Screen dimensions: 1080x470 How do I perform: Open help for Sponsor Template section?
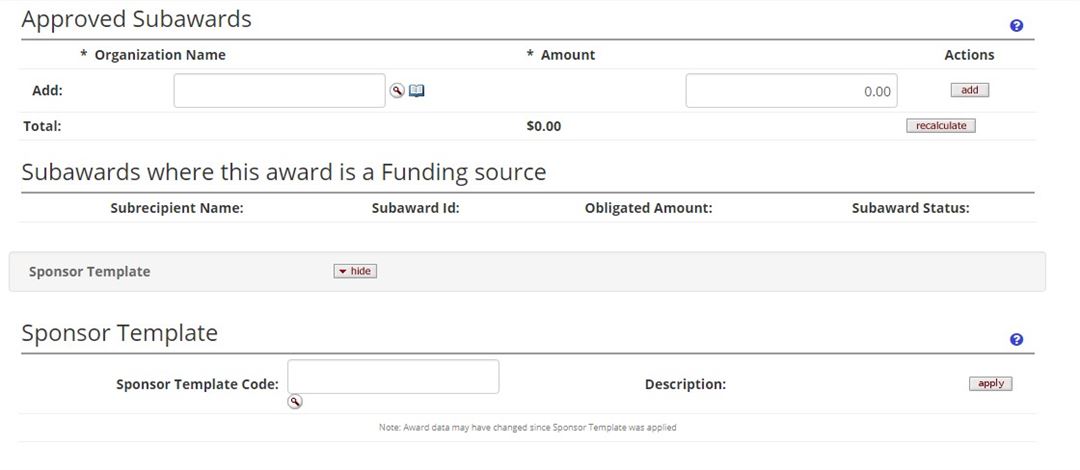(1017, 340)
